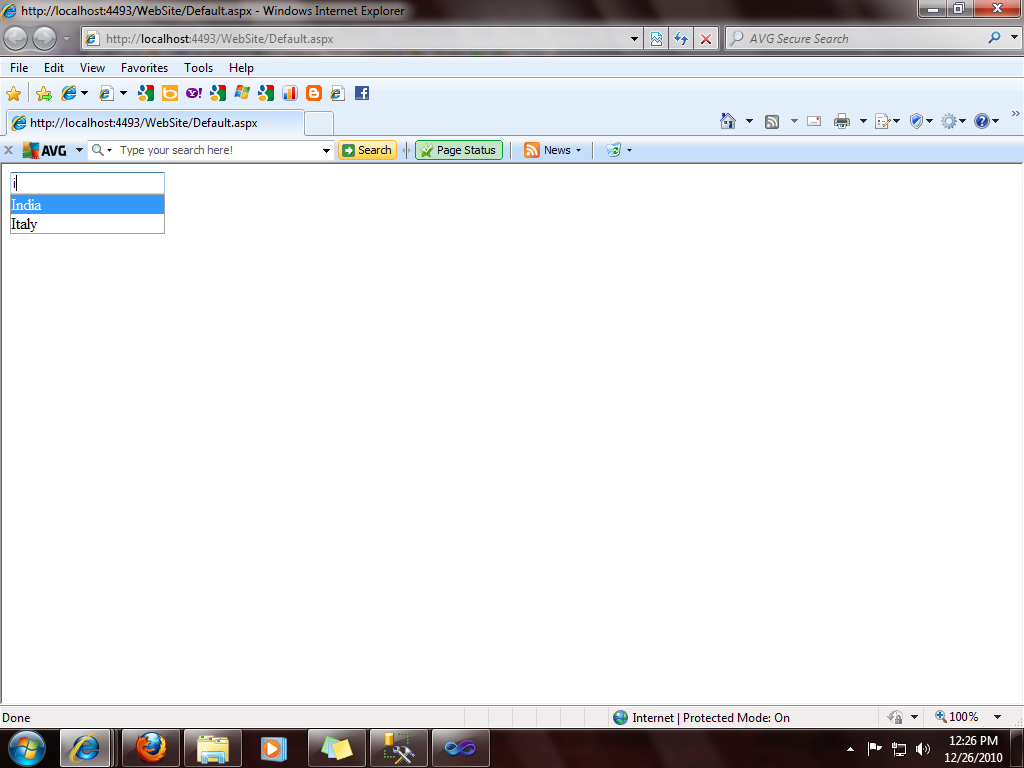The width and height of the screenshot is (1024, 768).
Task: Open the Windows Start button
Action: click(26, 748)
